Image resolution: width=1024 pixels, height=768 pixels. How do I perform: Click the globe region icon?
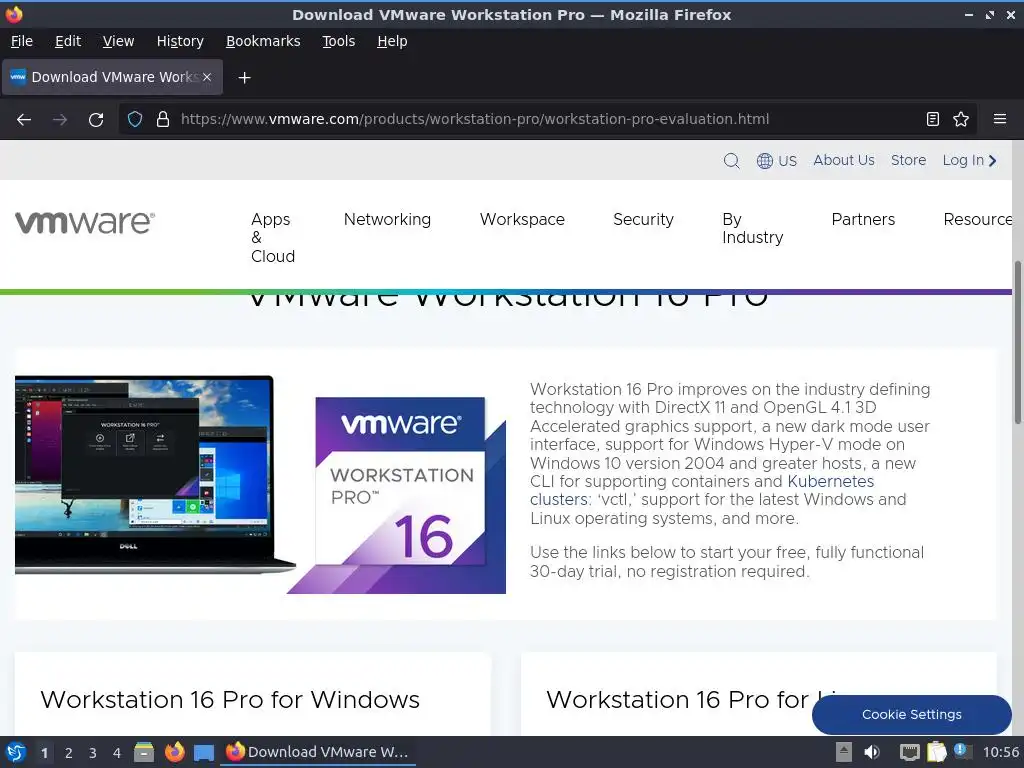(765, 161)
